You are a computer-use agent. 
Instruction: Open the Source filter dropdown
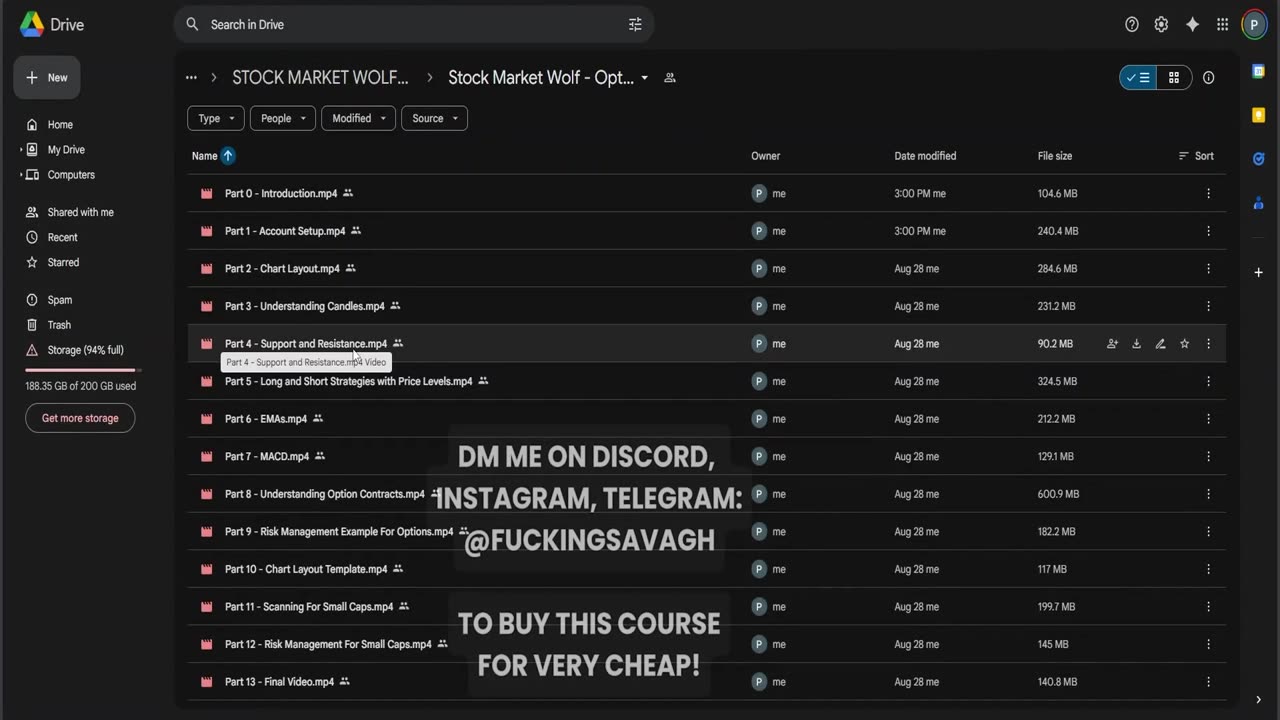[434, 118]
